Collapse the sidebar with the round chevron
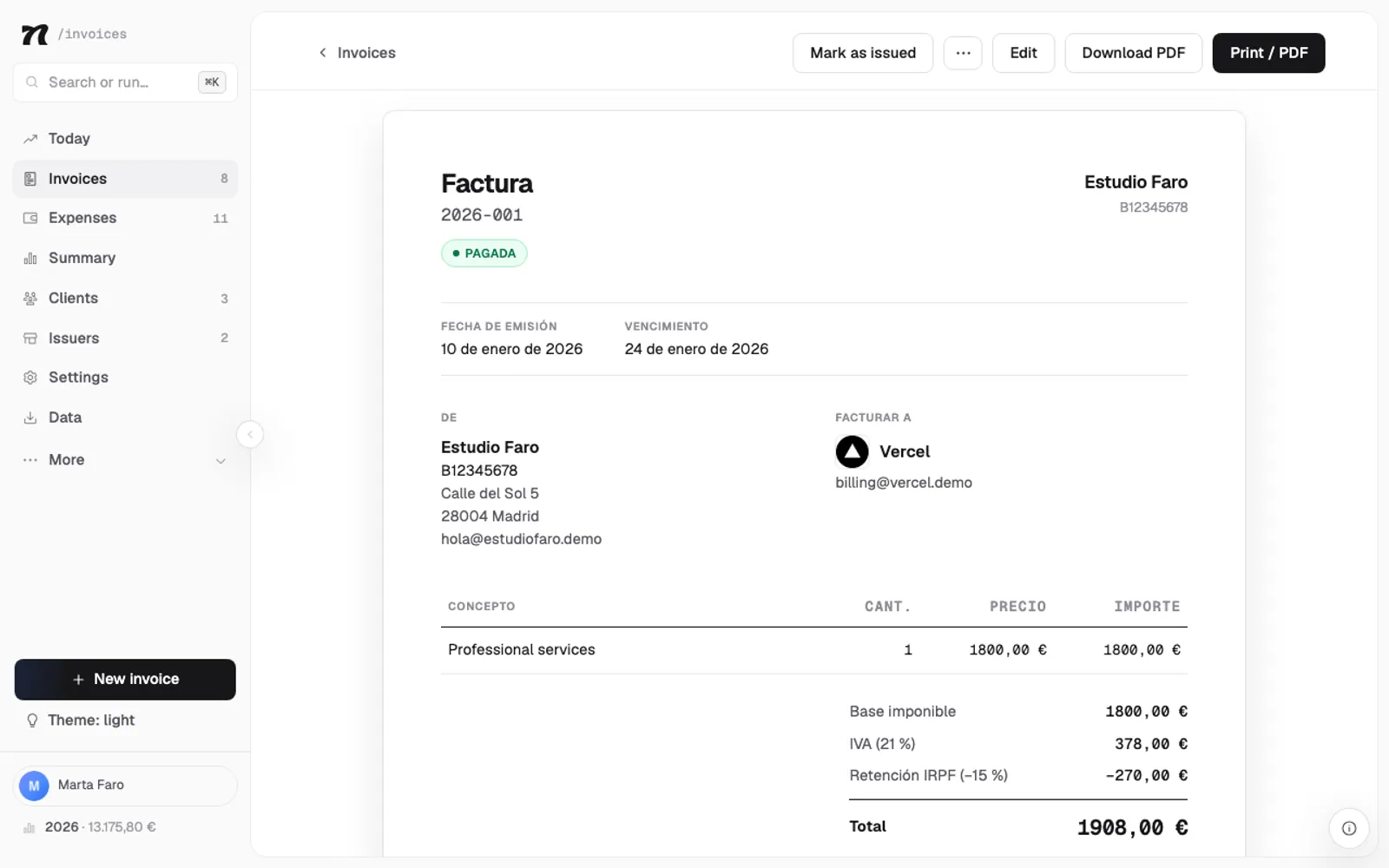Viewport: 1389px width, 868px height. (250, 434)
